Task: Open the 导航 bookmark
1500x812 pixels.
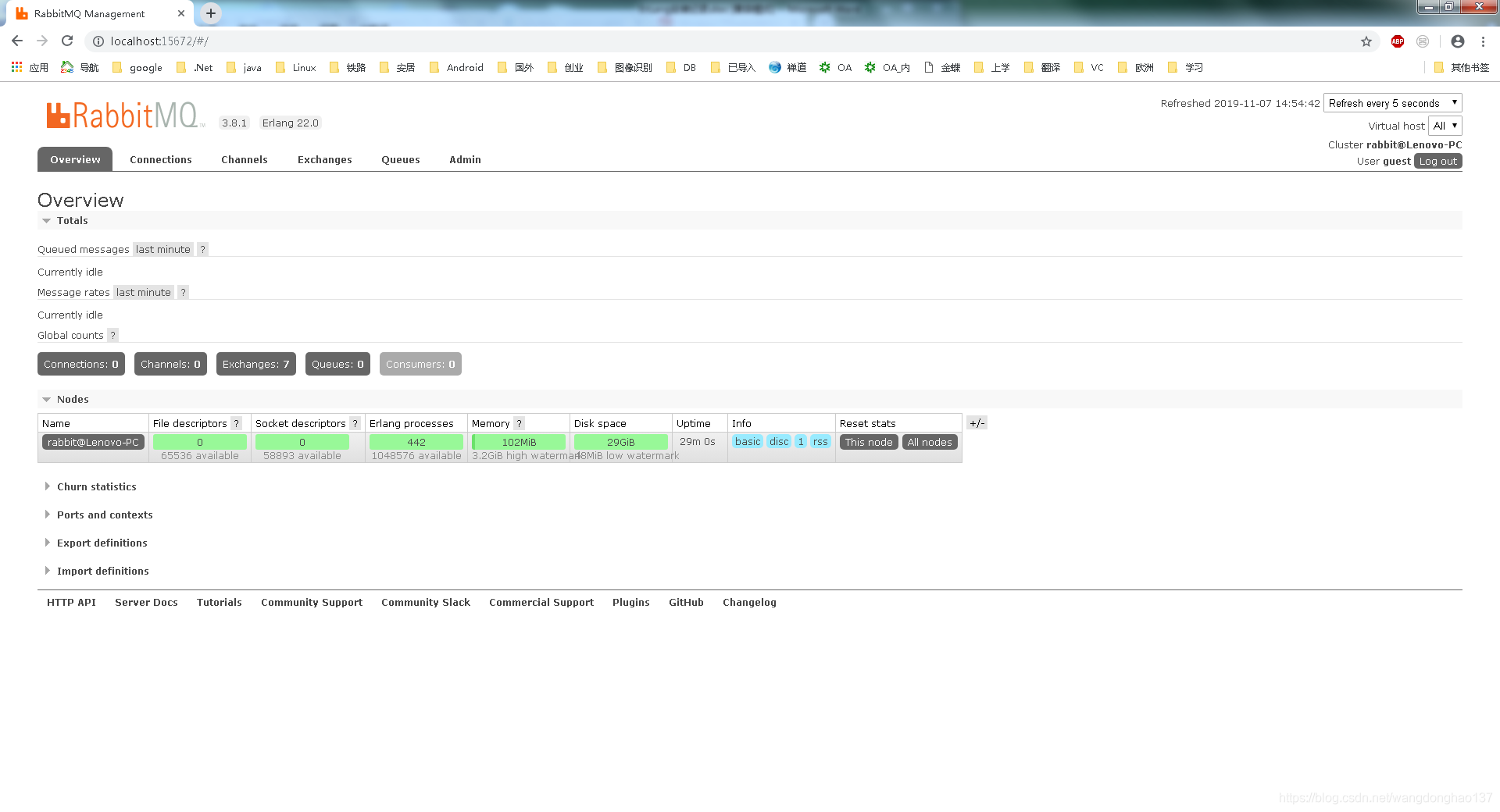Action: point(80,67)
